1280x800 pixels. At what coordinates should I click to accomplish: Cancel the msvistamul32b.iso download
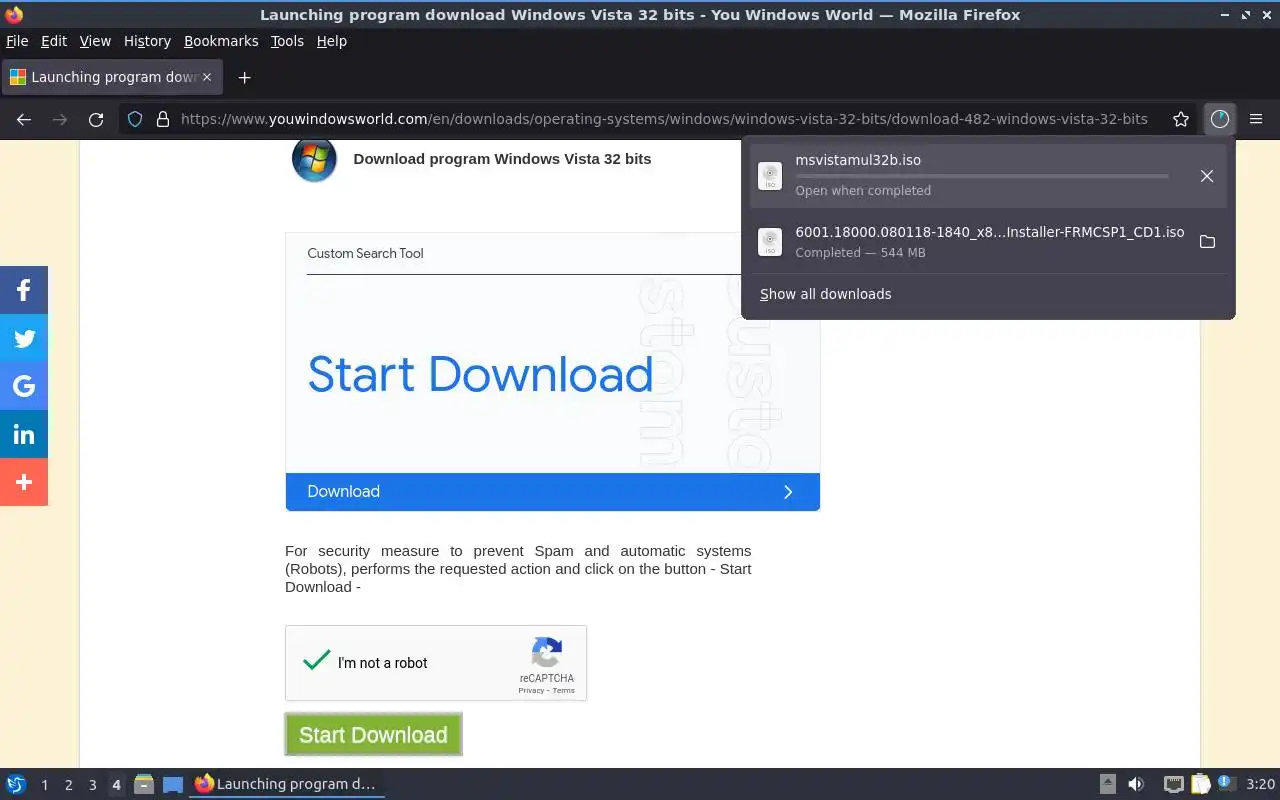pos(1207,176)
